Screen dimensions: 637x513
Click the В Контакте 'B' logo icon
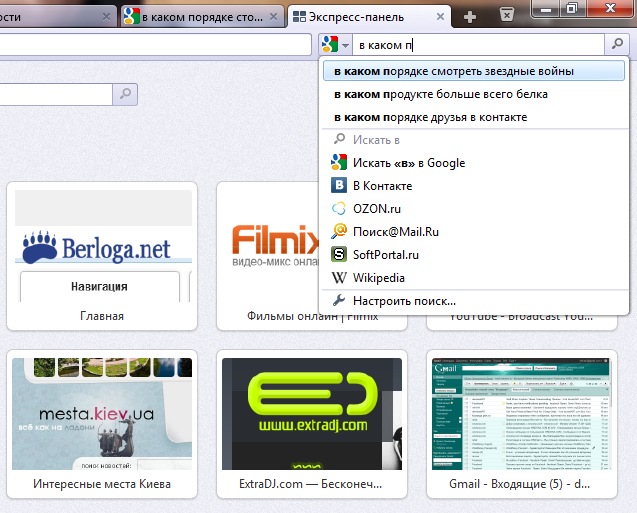339,185
